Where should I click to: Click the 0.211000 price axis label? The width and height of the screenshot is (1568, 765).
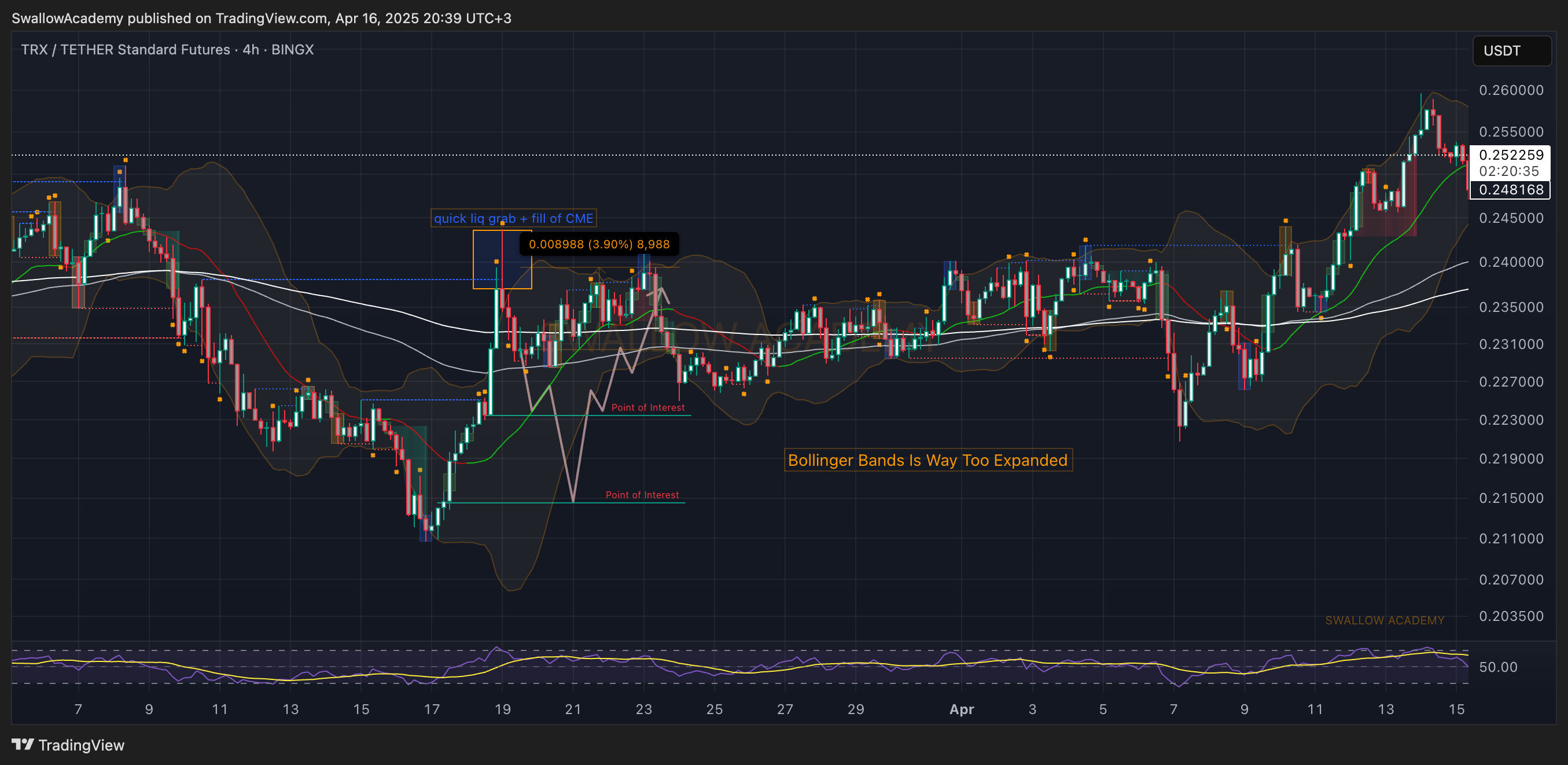coord(1511,539)
